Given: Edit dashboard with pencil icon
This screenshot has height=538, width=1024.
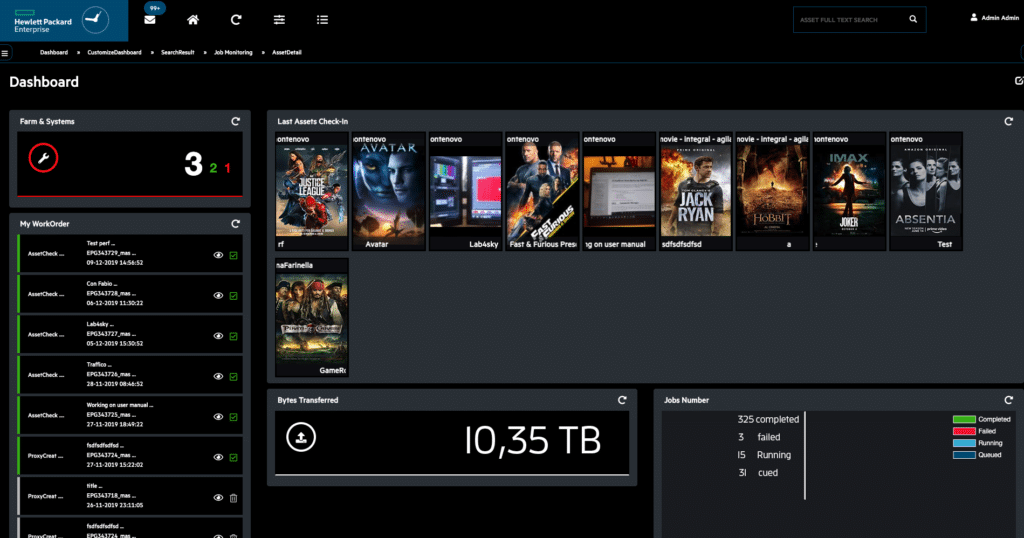Looking at the screenshot, I should pyautogui.click(x=1019, y=81).
